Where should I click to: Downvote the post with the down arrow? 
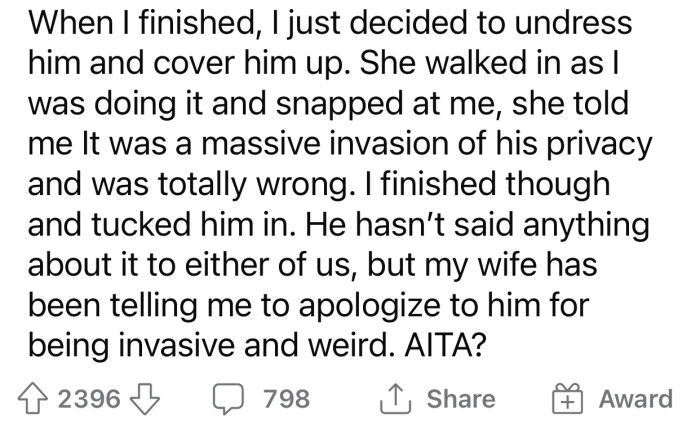(147, 399)
